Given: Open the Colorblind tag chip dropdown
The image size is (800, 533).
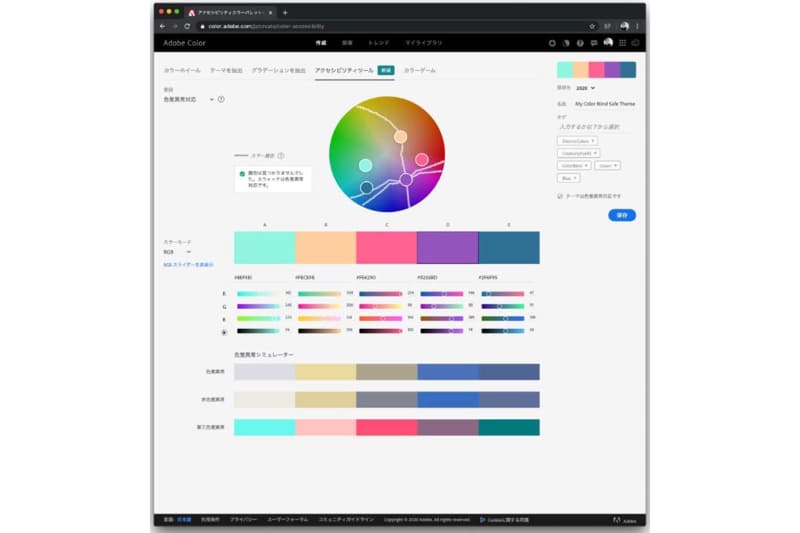Looking at the screenshot, I should [x=574, y=166].
